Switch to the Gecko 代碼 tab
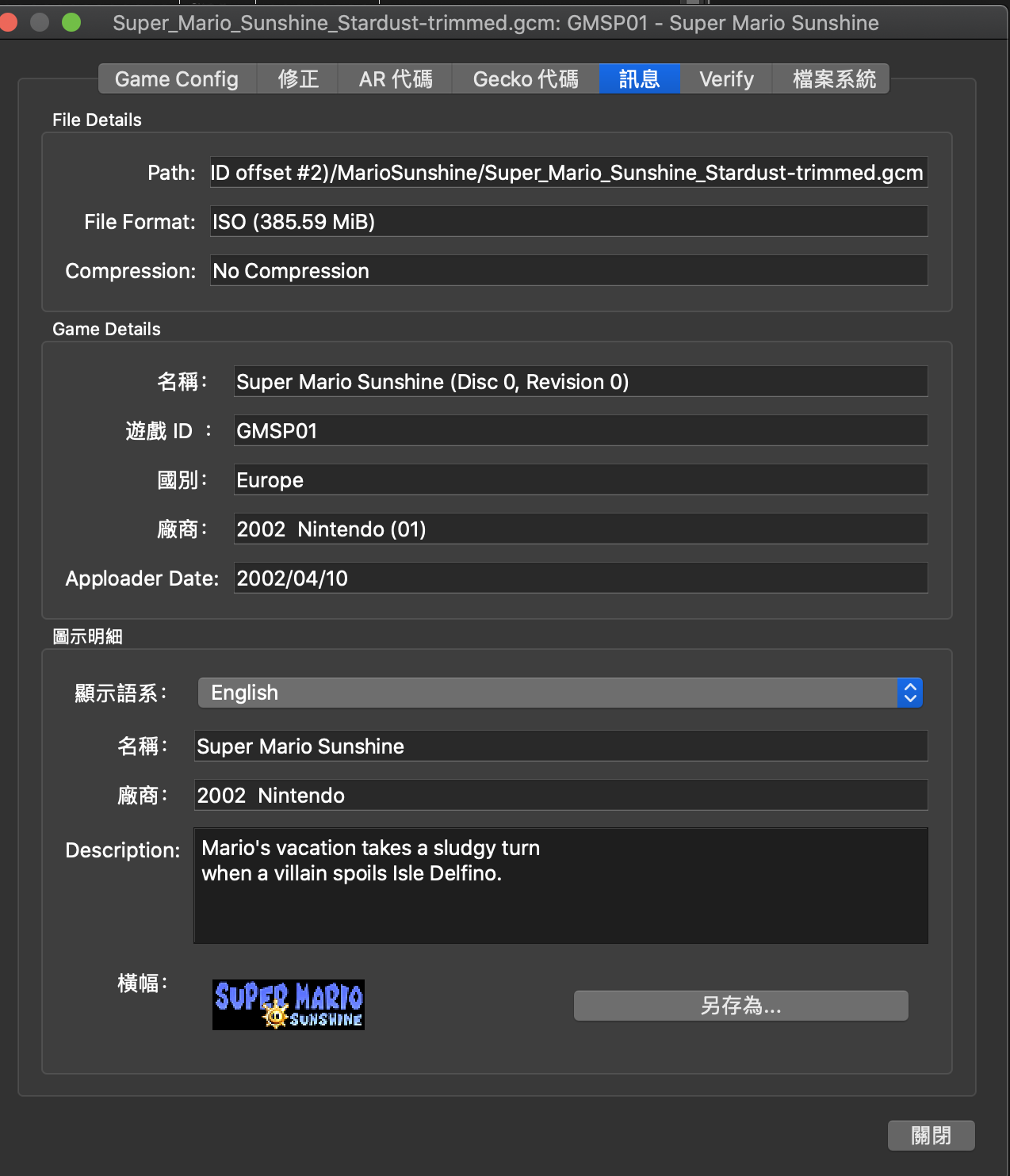This screenshot has height=1176, width=1010. pos(526,79)
